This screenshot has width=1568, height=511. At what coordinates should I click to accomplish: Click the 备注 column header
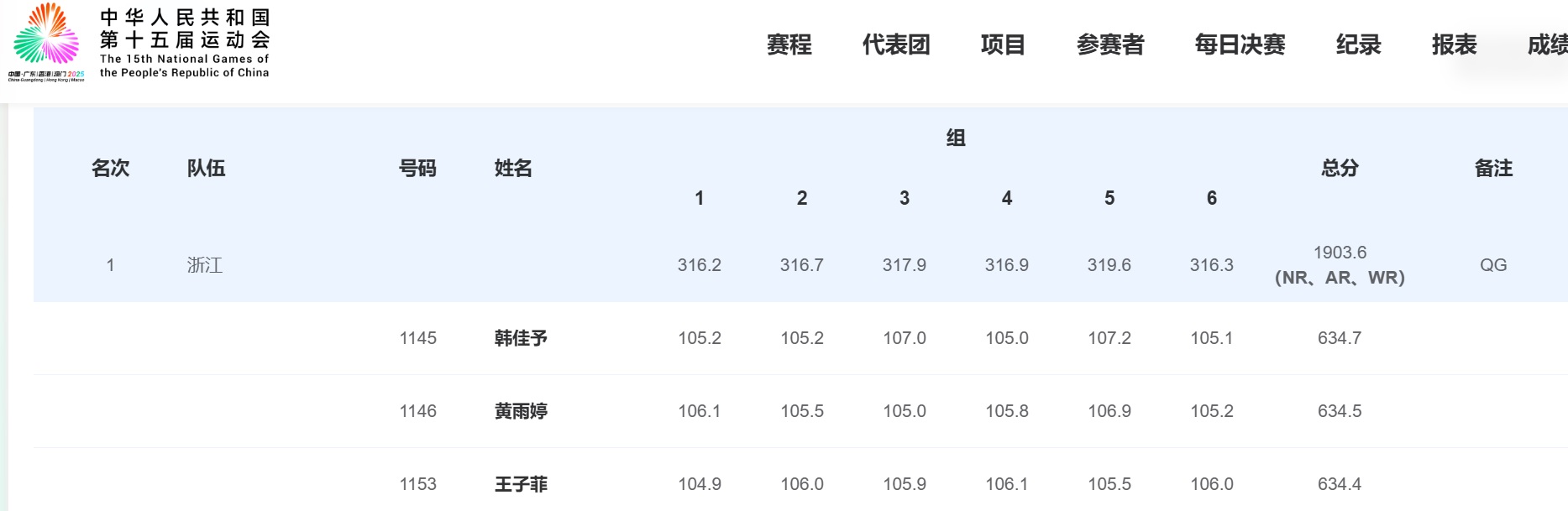[x=1493, y=168]
